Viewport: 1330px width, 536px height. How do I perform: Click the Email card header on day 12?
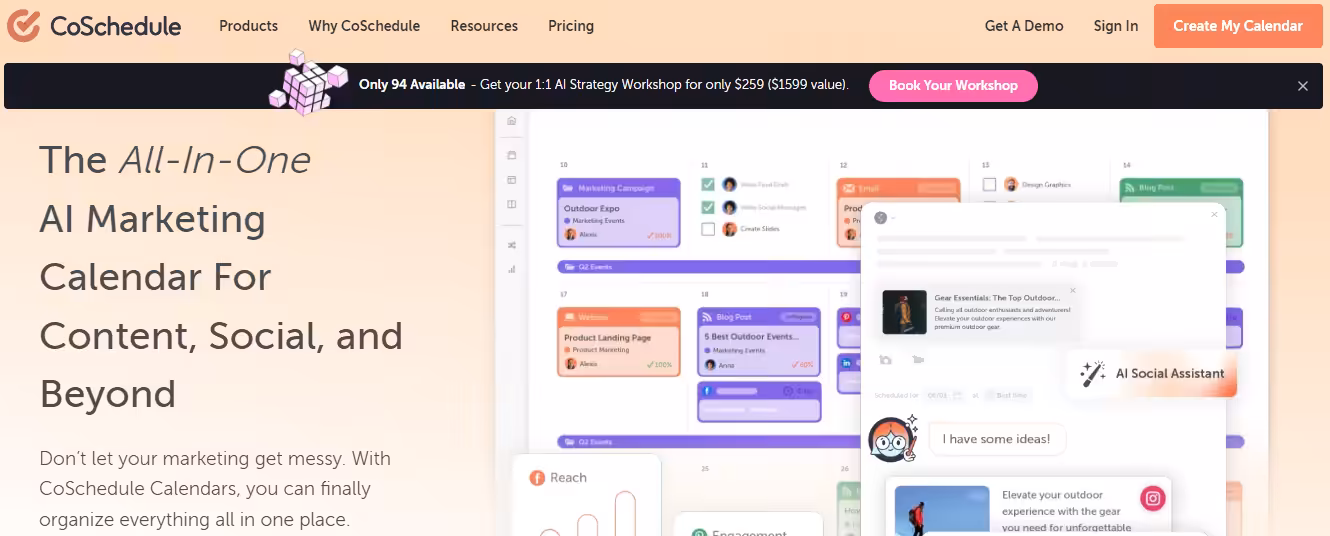[897, 187]
